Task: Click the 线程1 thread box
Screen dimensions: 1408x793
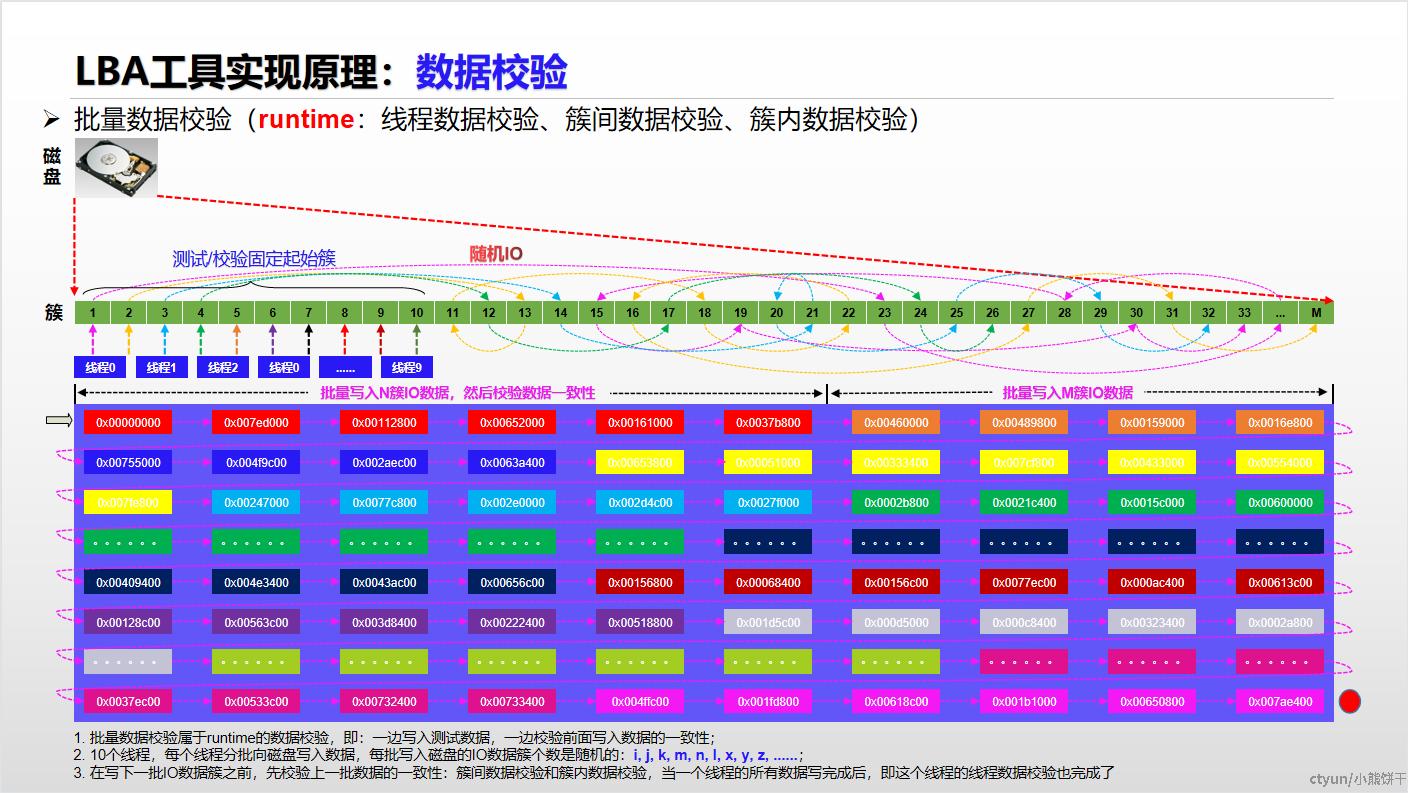Action: tap(161, 367)
